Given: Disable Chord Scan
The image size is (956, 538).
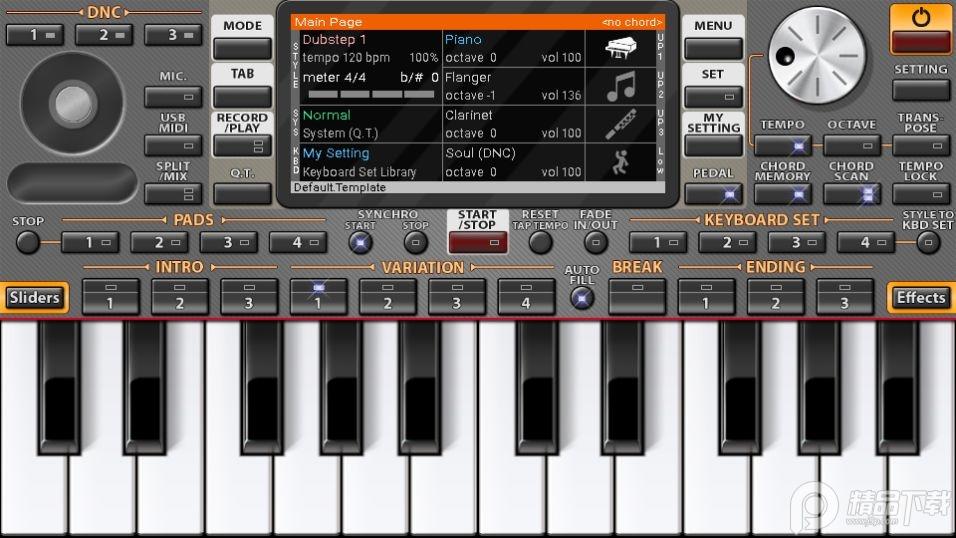Looking at the screenshot, I should pos(851,193).
